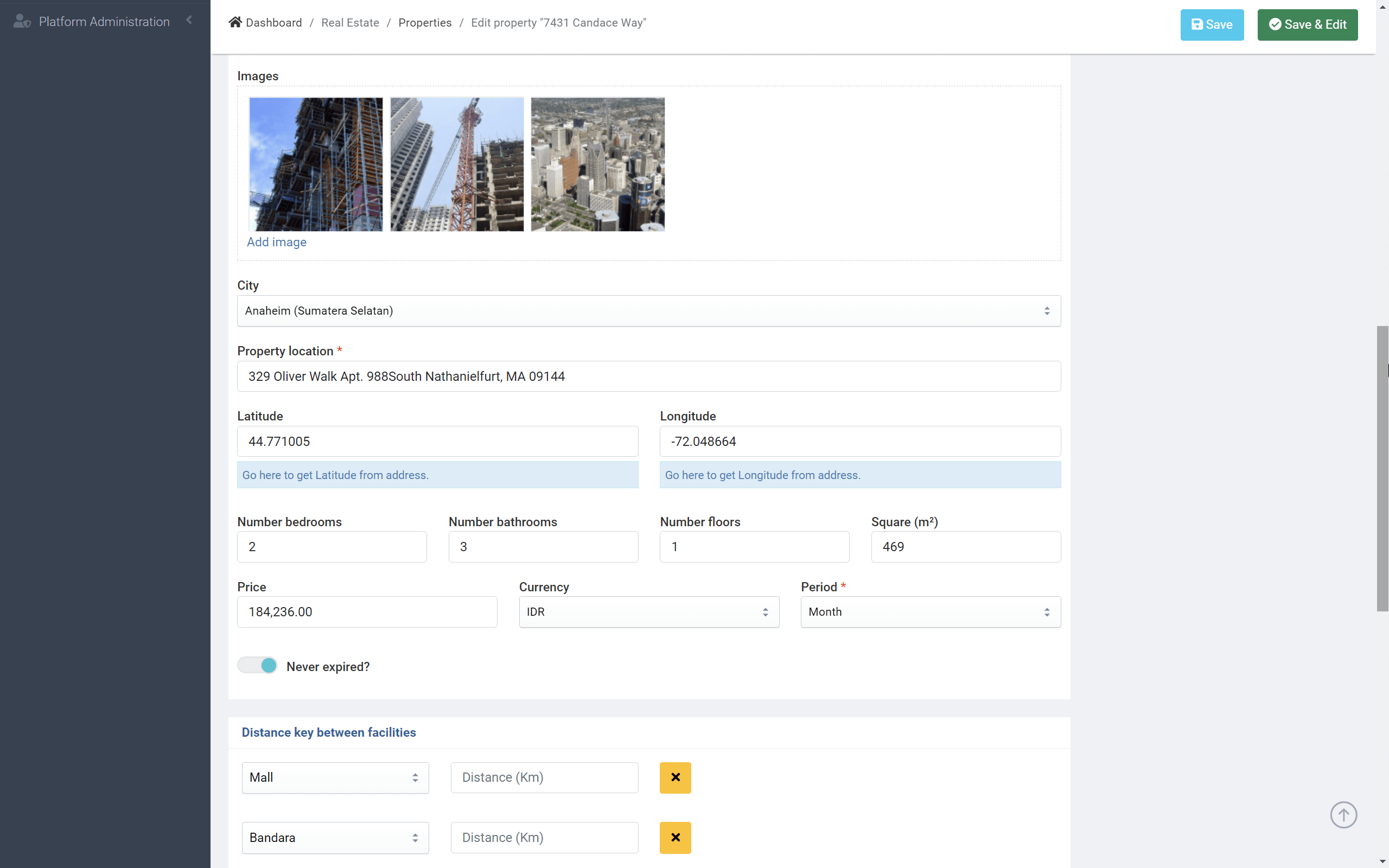Go to Real Estate via breadcrumb
The image size is (1389, 868).
tap(350, 22)
